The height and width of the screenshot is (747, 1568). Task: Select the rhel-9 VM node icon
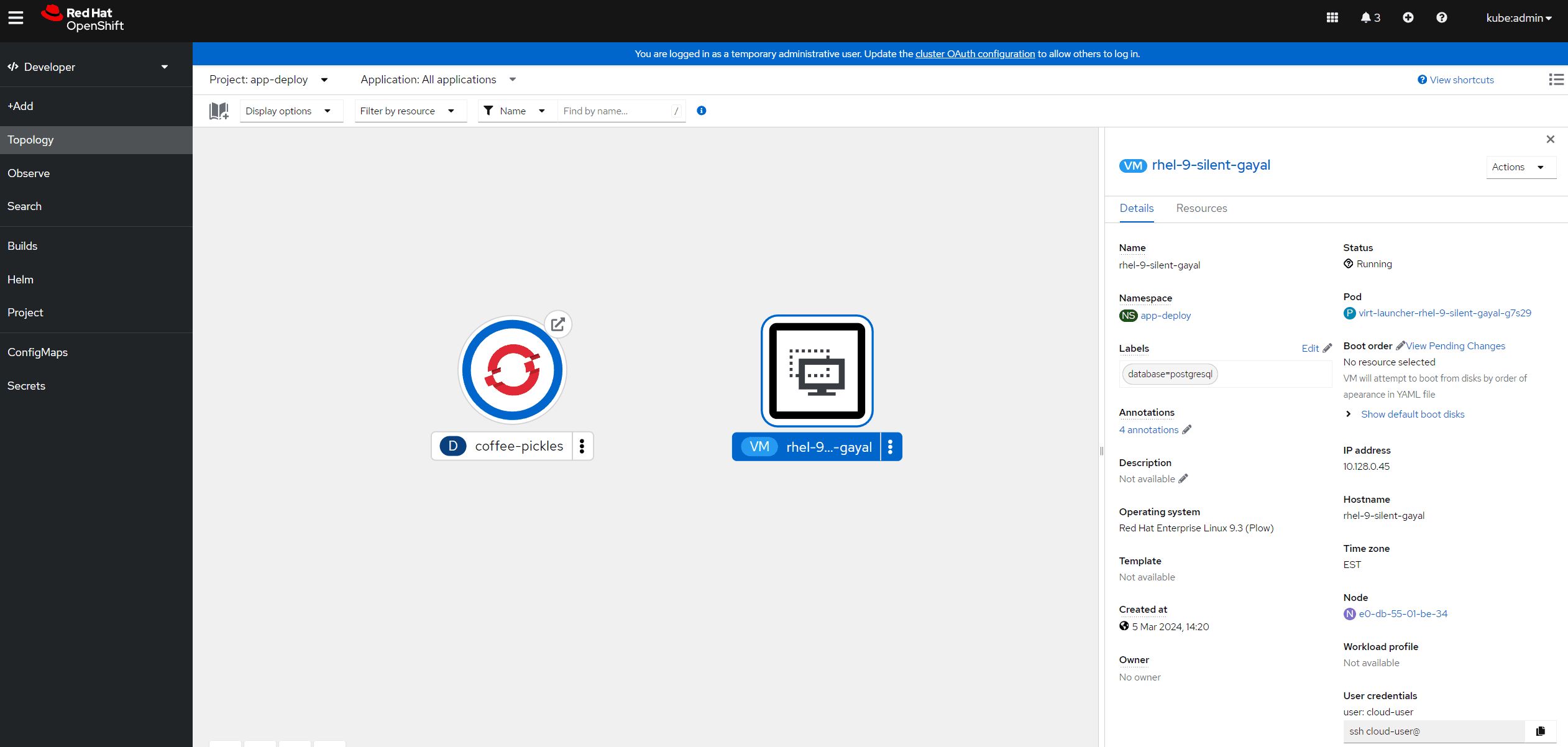click(x=817, y=371)
